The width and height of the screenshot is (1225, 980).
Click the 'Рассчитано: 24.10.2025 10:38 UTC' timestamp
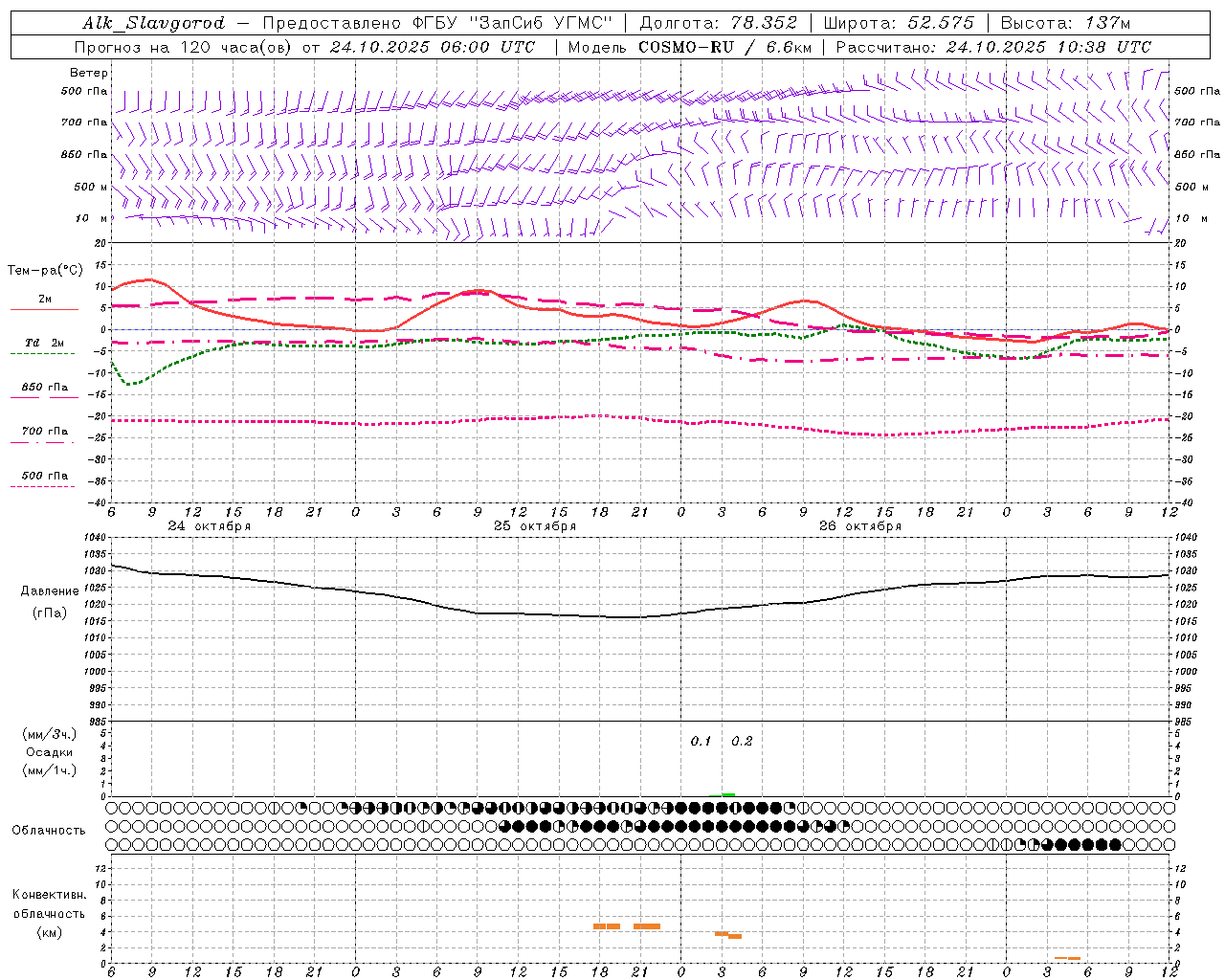(x=993, y=47)
